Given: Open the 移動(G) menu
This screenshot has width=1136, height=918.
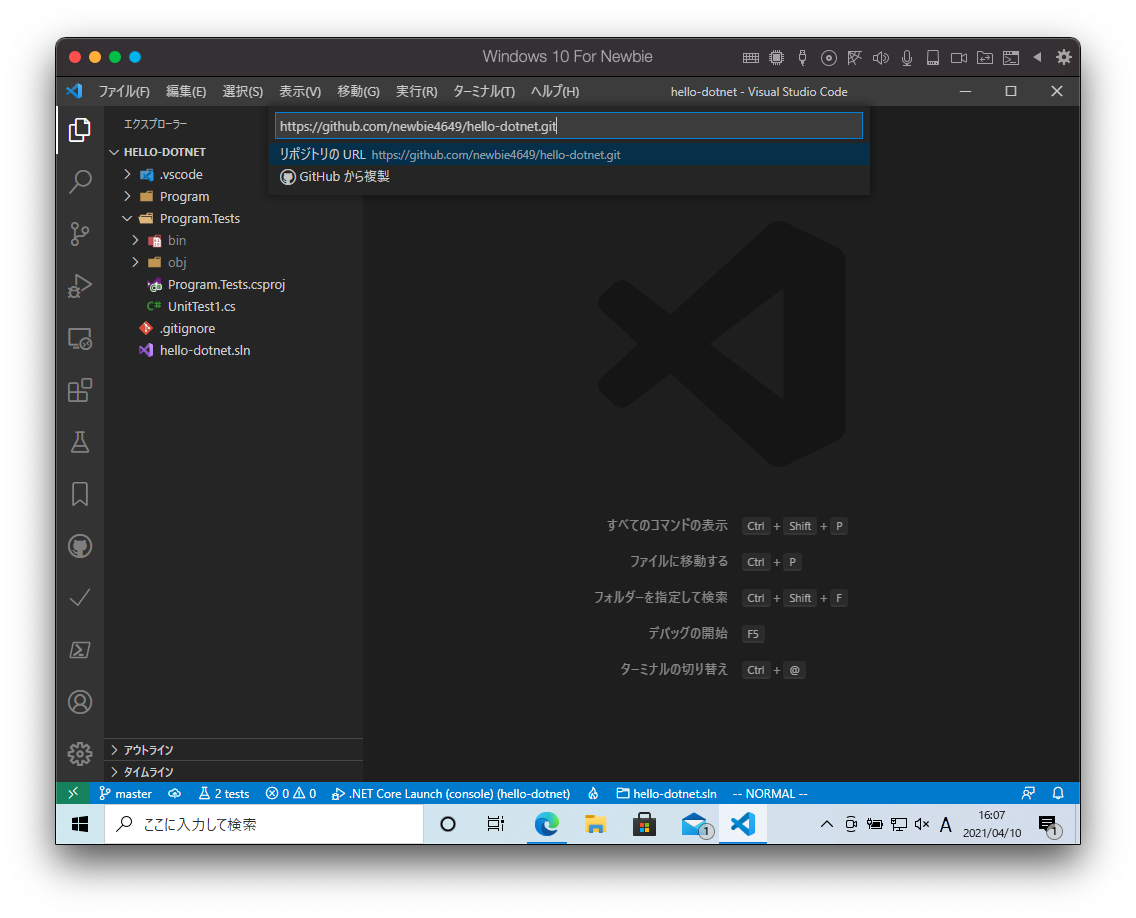Looking at the screenshot, I should pyautogui.click(x=358, y=91).
